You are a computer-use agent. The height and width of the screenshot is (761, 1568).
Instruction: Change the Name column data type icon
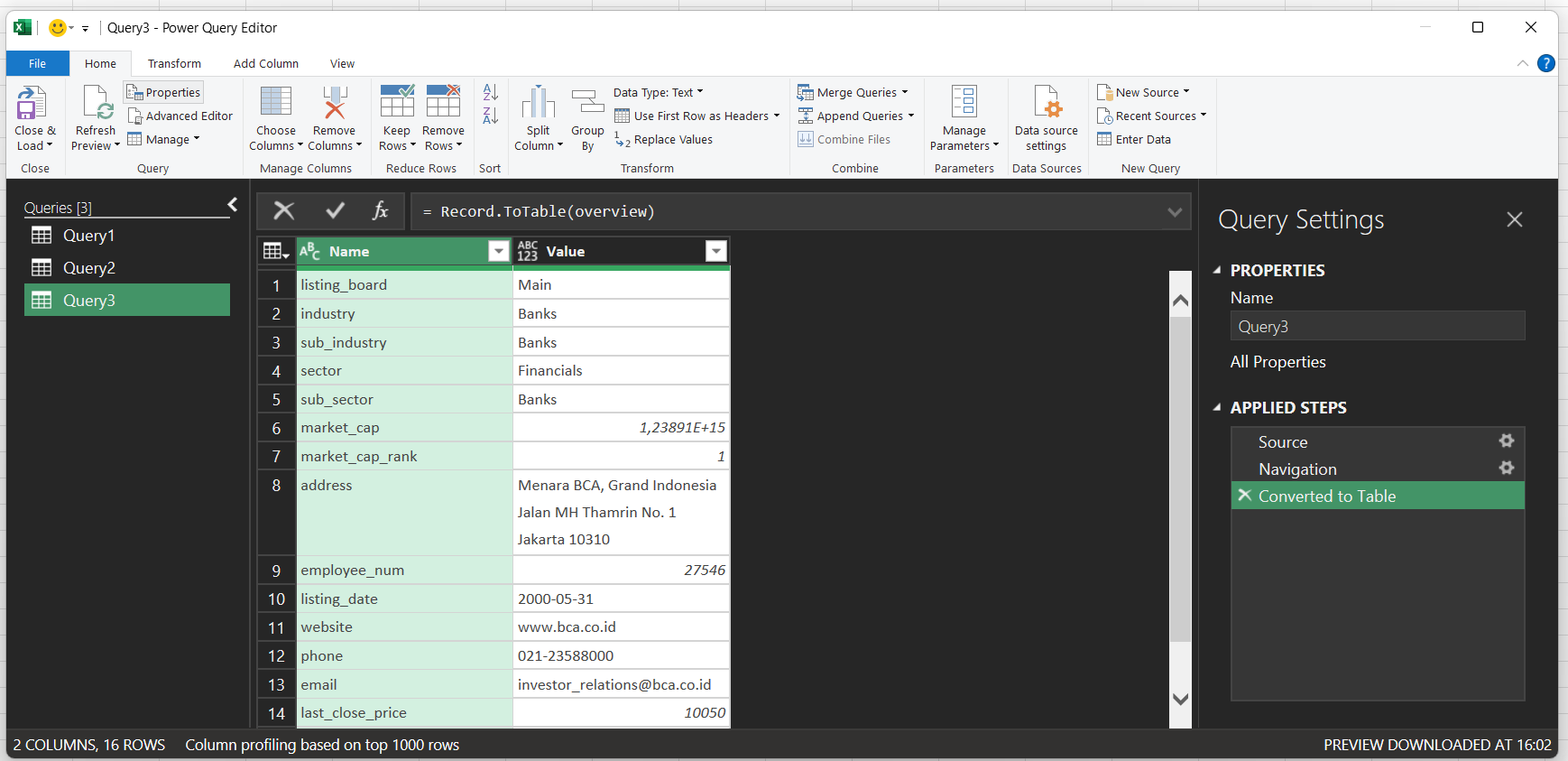pos(309,251)
